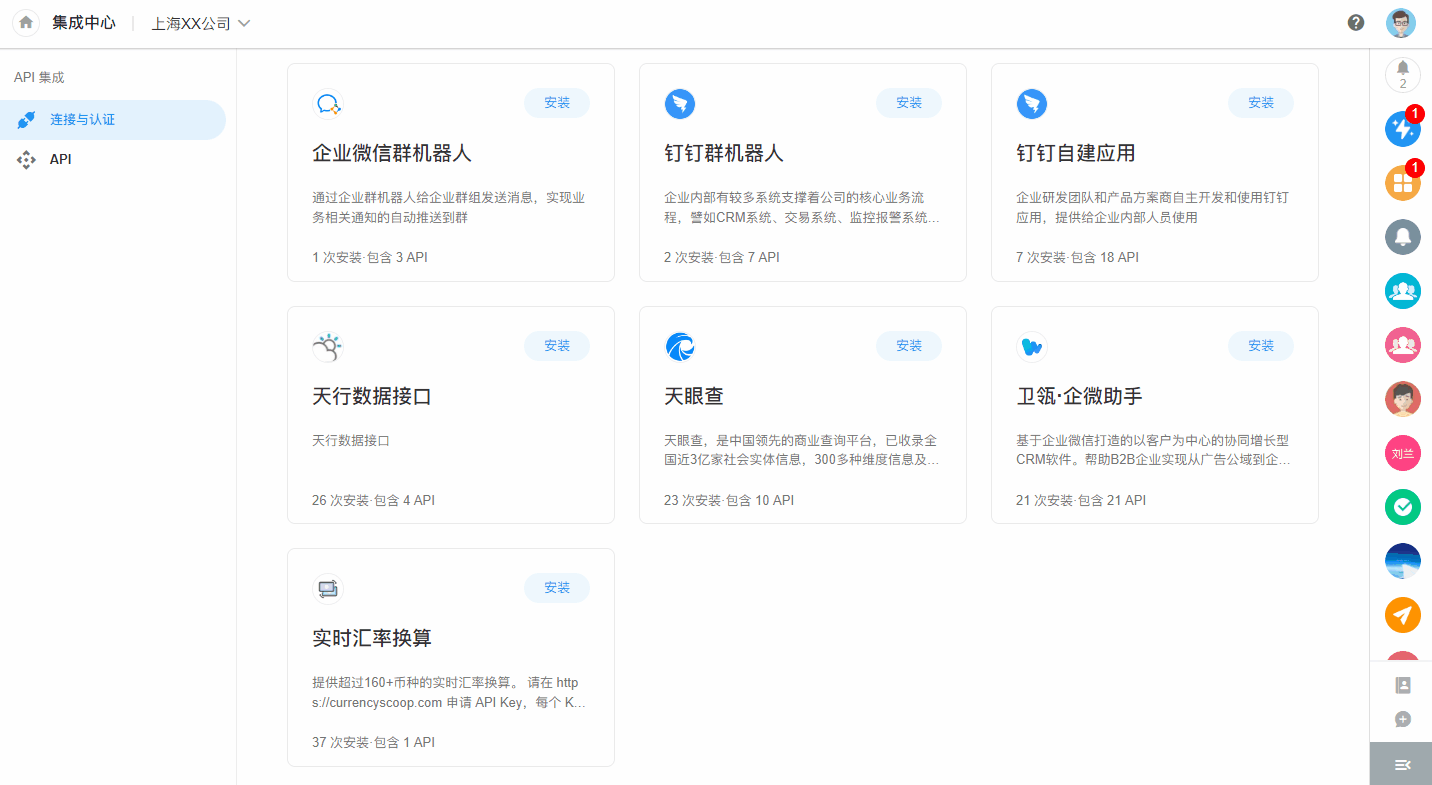Image resolution: width=1432 pixels, height=785 pixels.
Task: Click '37 次安装·包含 1 API' text
Action: click(373, 742)
